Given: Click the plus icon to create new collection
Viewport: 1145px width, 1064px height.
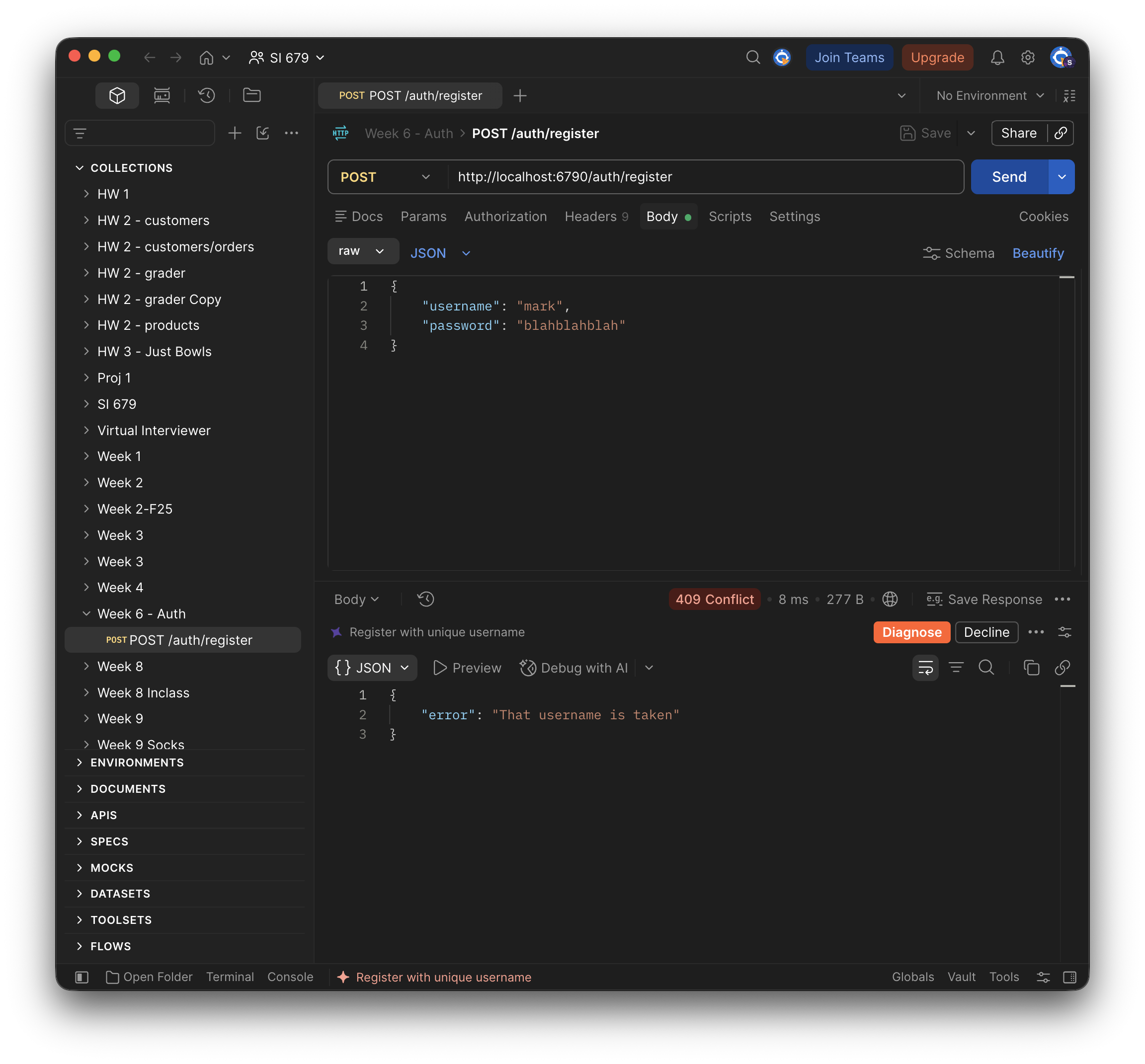Looking at the screenshot, I should point(235,133).
